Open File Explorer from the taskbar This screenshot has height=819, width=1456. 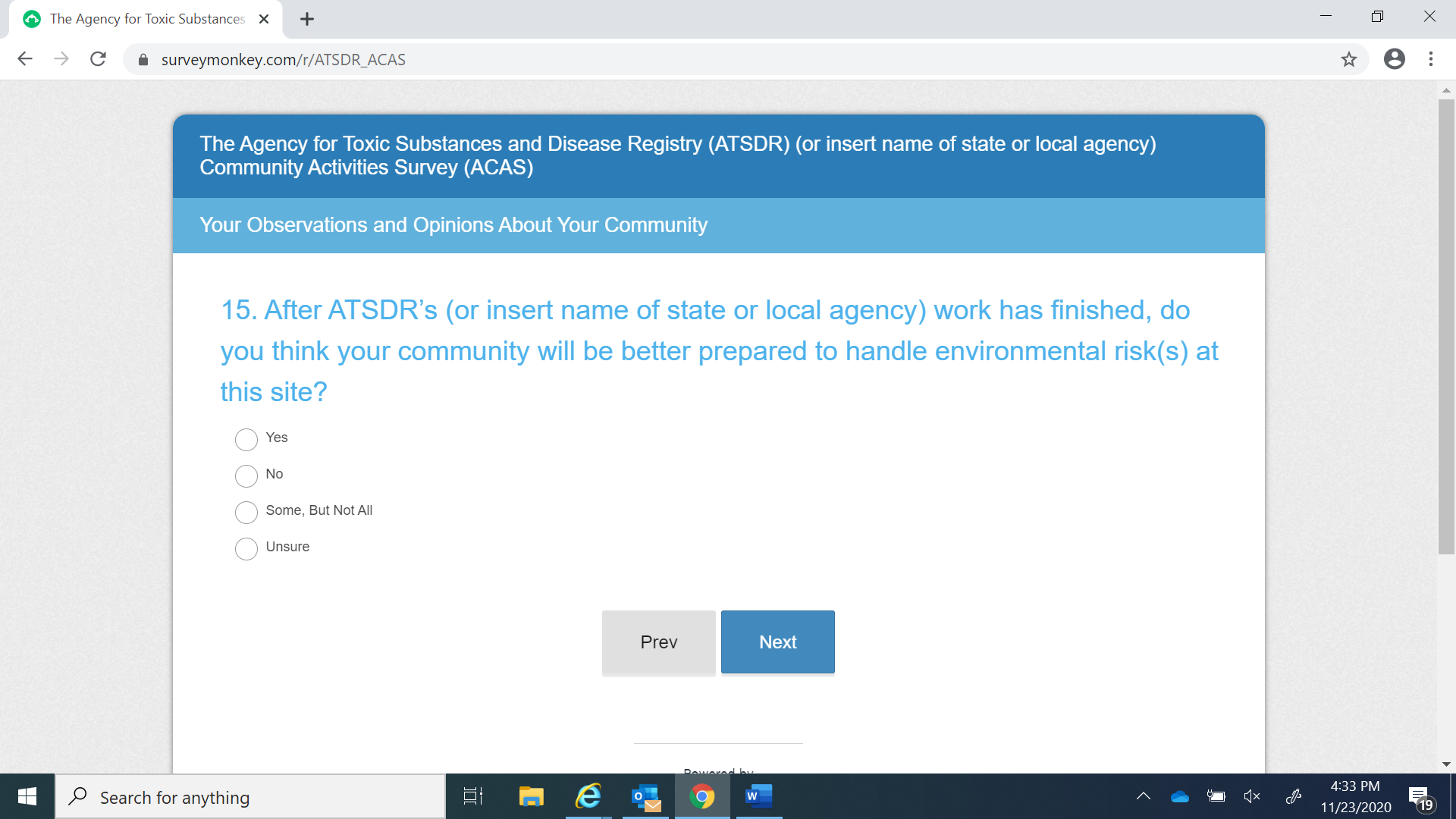point(531,796)
